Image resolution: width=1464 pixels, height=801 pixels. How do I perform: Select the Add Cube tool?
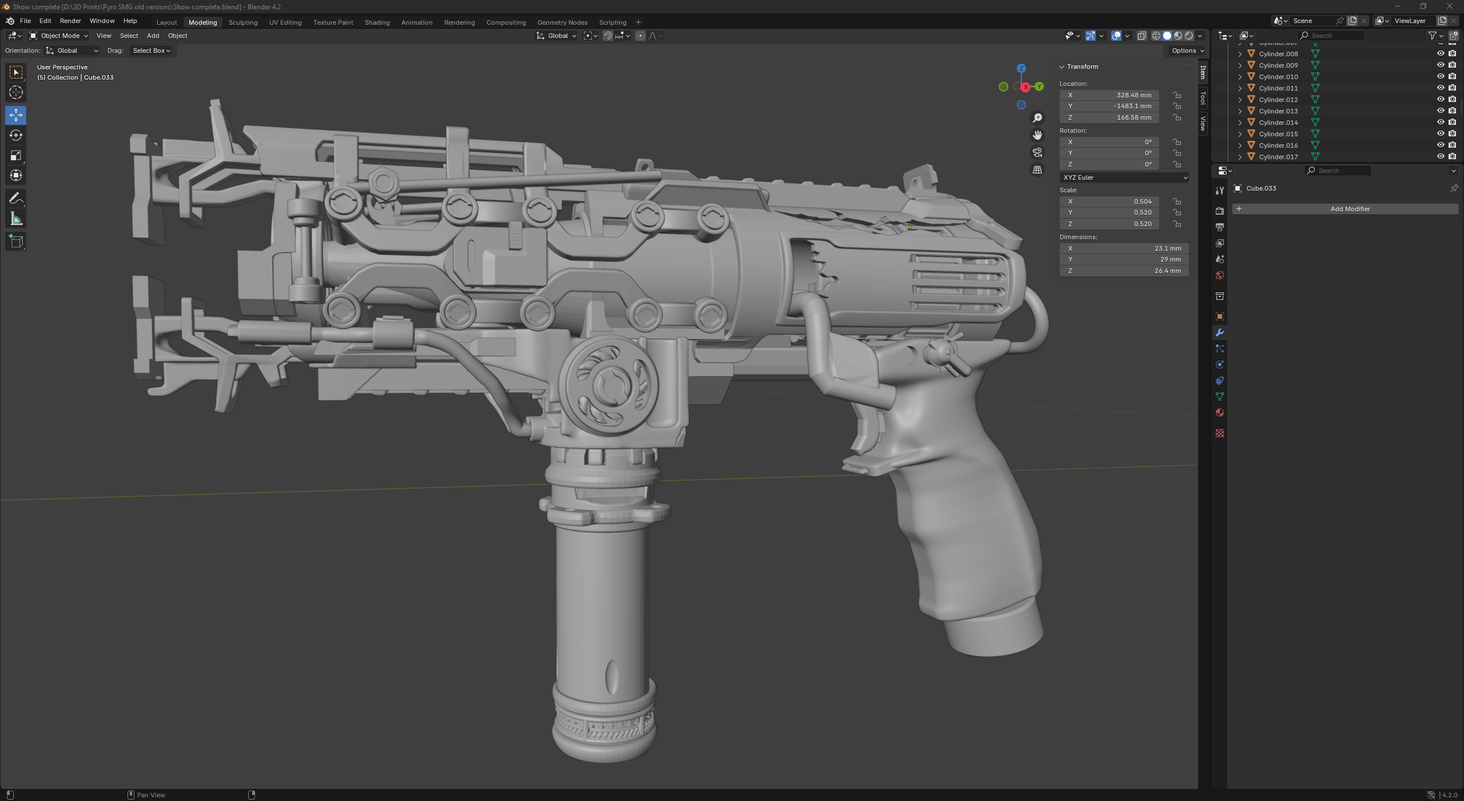tap(16, 241)
